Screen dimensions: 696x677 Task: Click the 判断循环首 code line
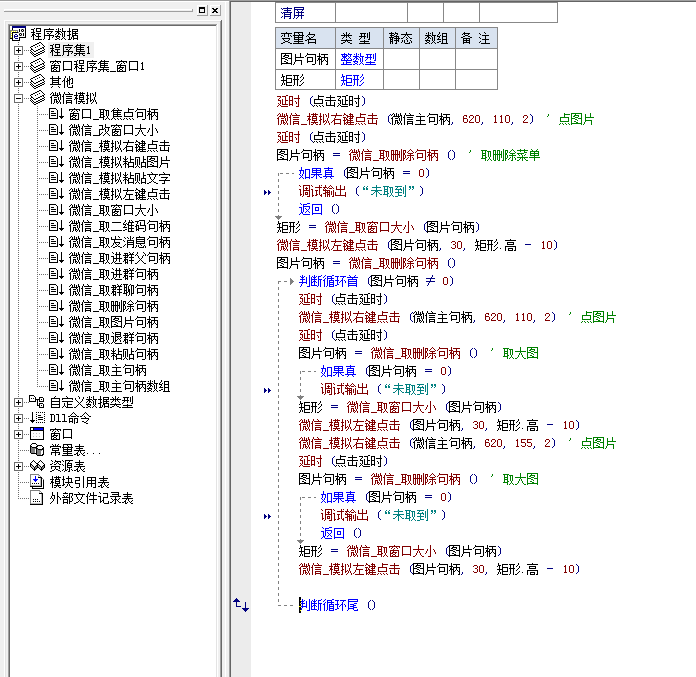coord(376,281)
